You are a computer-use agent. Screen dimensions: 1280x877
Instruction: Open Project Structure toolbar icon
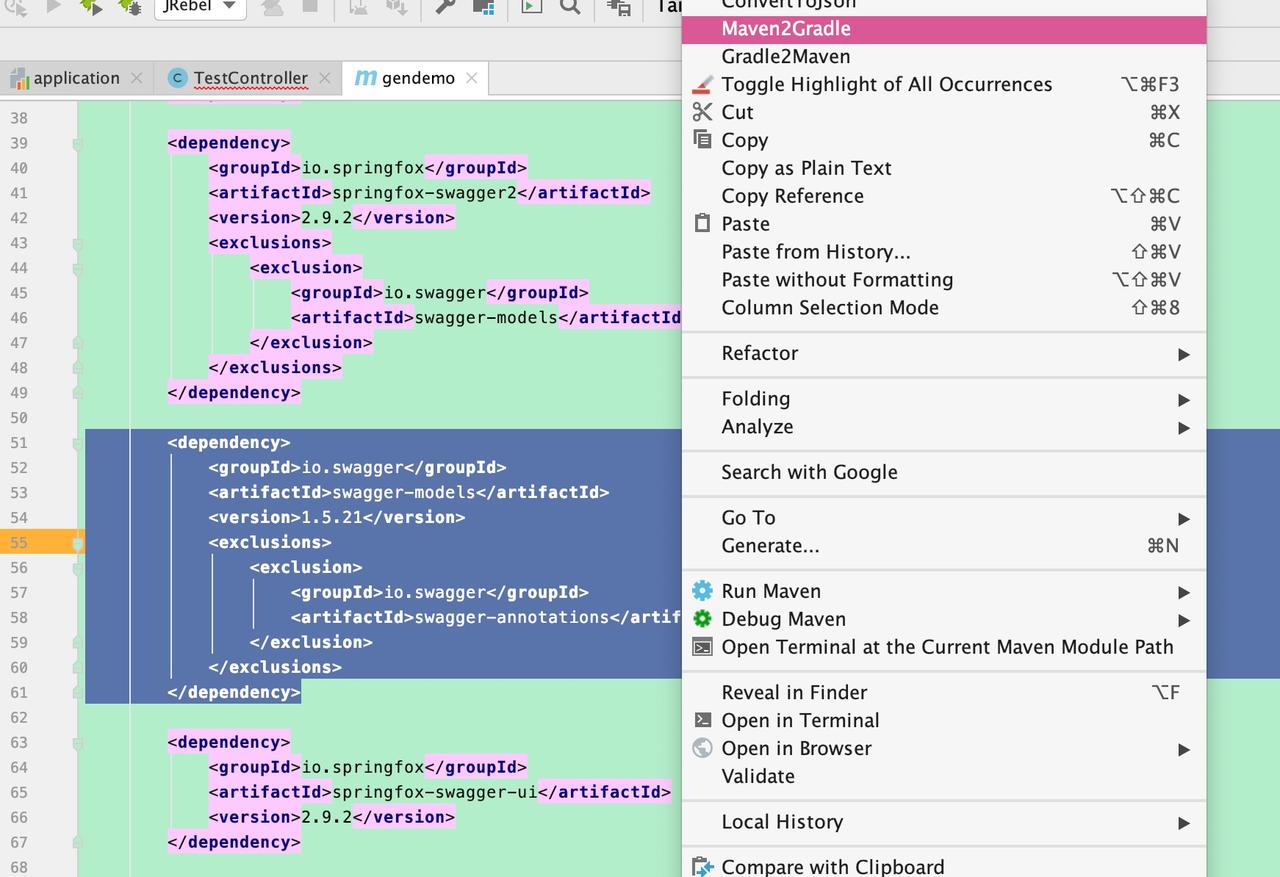pyautogui.click(x=483, y=6)
